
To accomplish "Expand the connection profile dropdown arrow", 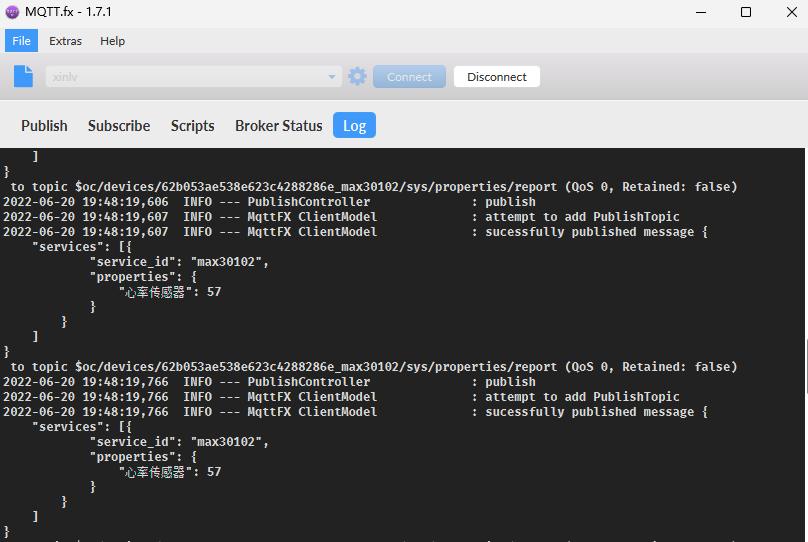I will 333,77.
